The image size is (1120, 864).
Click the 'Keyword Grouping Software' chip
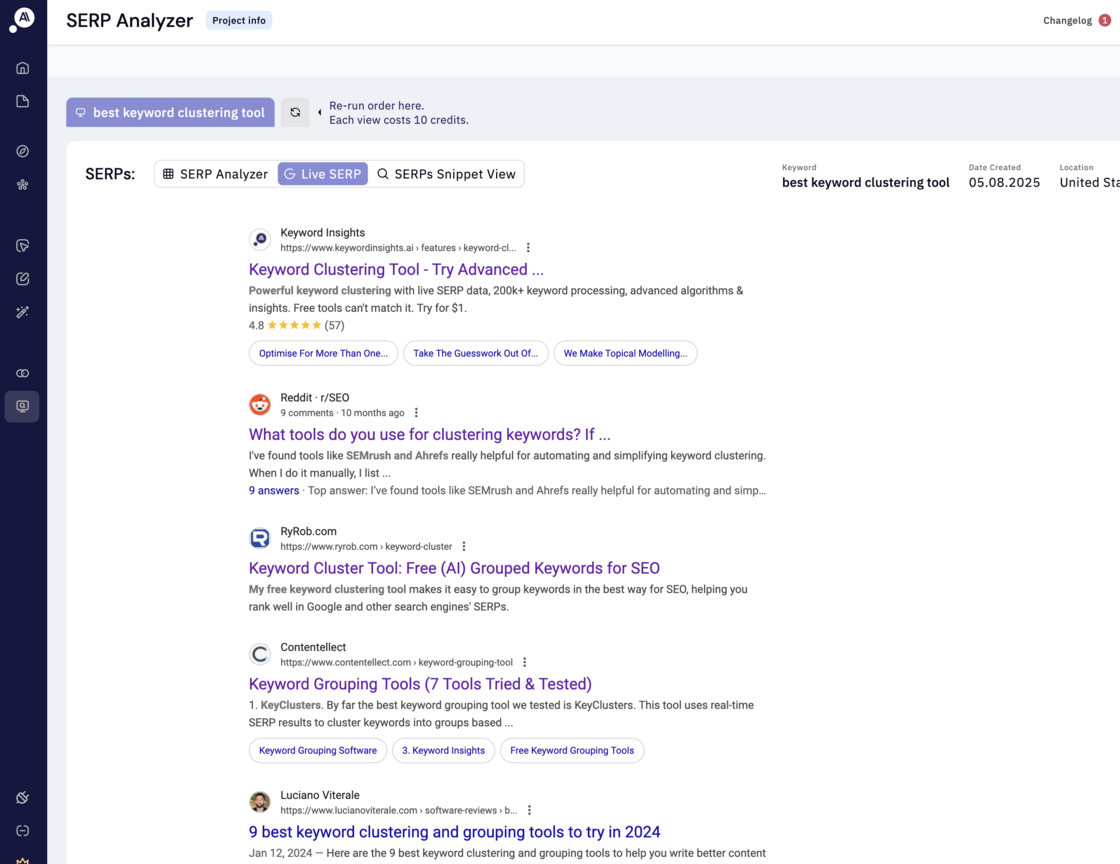tap(318, 750)
